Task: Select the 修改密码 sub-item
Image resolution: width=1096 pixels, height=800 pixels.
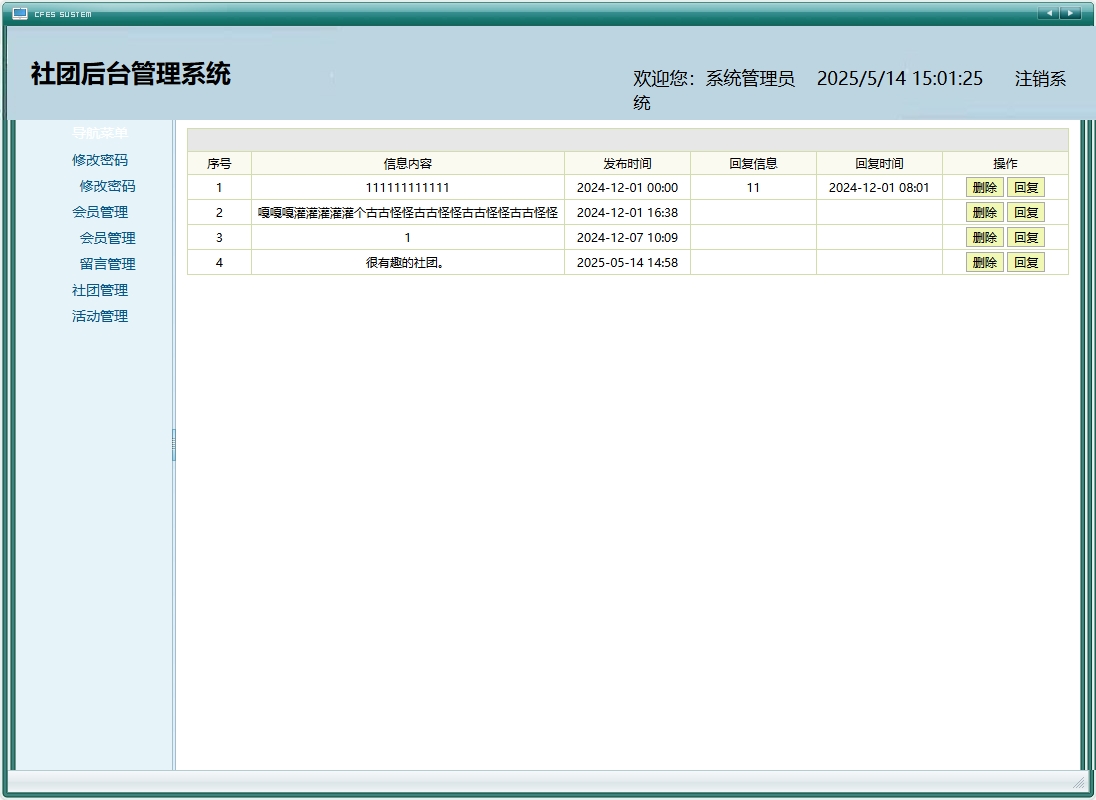Action: tap(107, 186)
